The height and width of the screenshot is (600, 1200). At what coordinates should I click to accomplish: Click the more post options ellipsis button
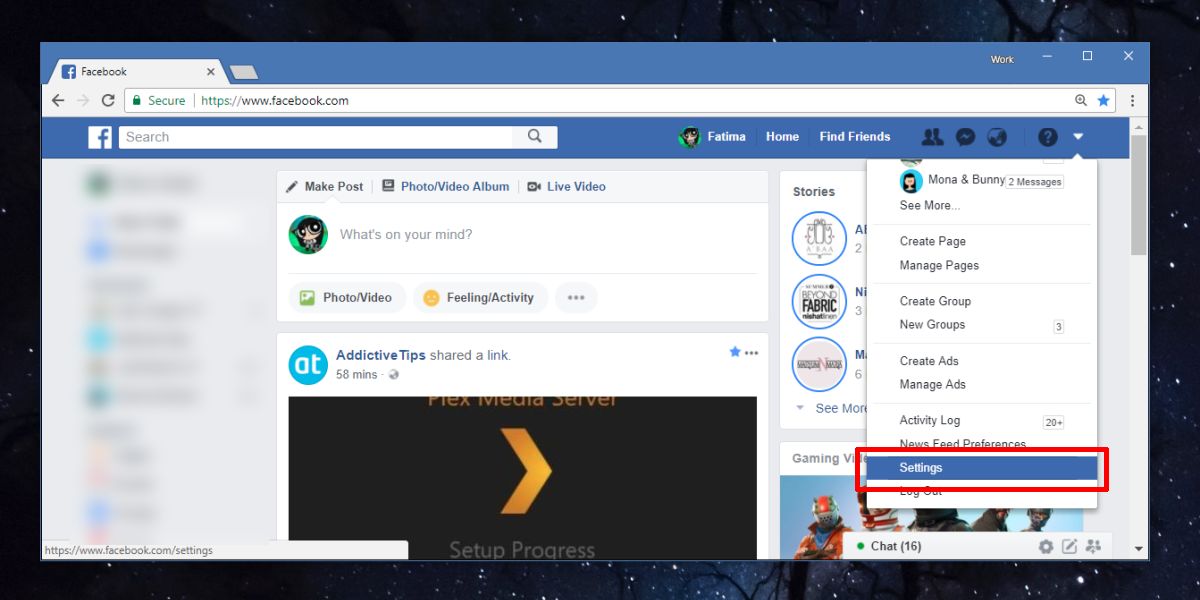pyautogui.click(x=576, y=297)
